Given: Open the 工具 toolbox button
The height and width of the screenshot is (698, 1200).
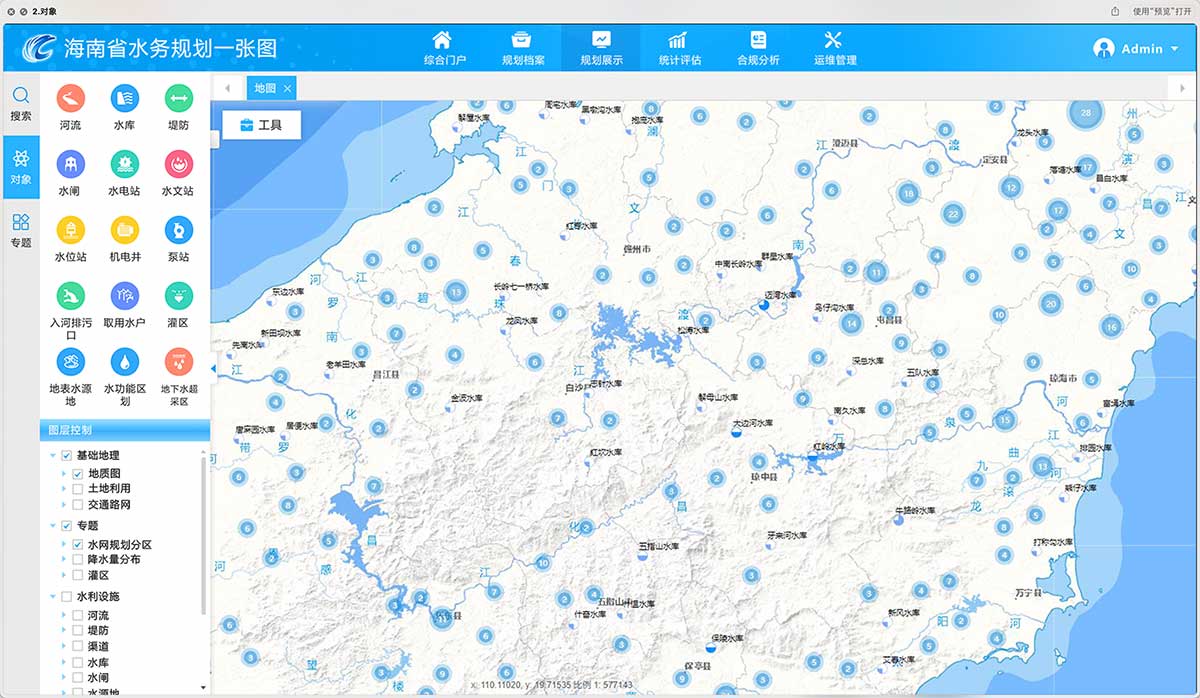Looking at the screenshot, I should coord(261,125).
